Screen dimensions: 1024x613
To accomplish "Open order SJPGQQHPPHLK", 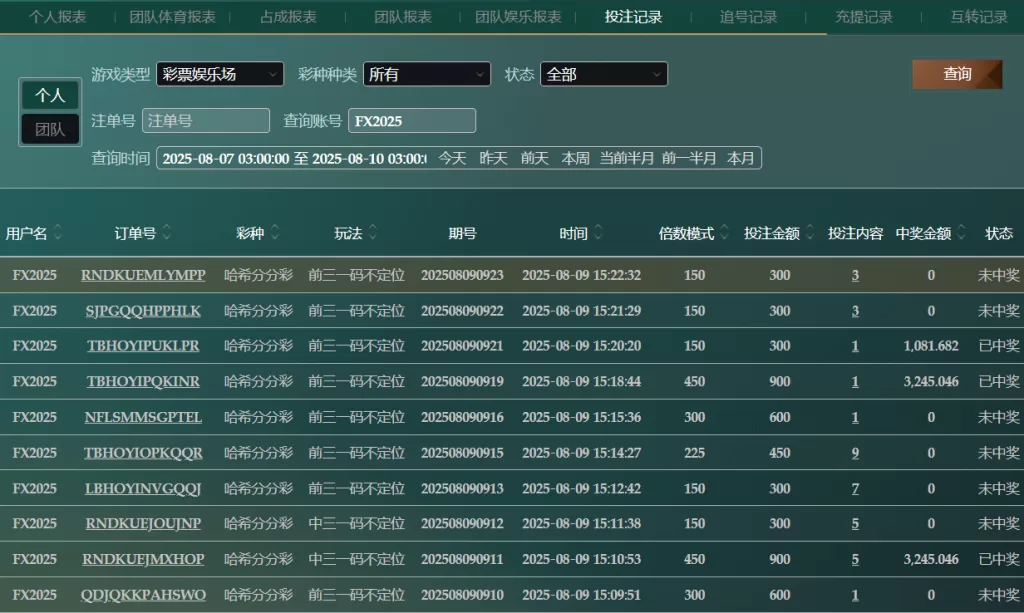I will 143,311.
